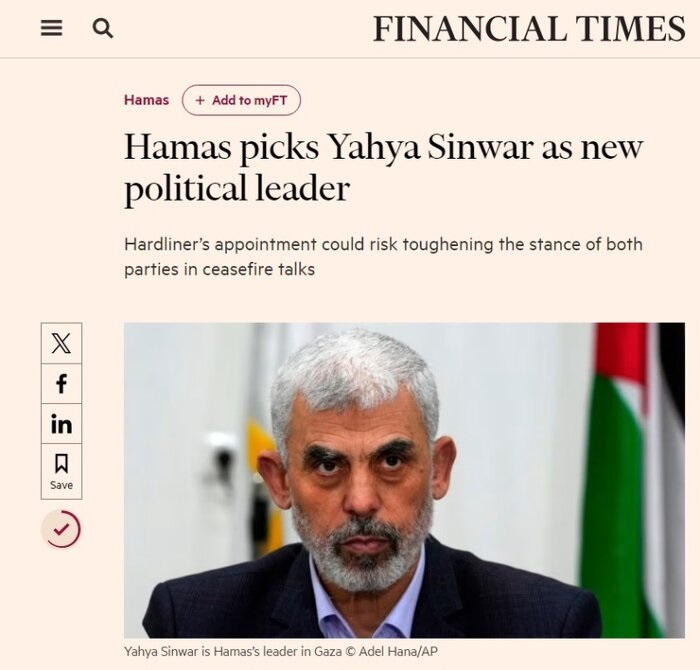700x670 pixels.
Task: Click the headline about Yahya Sinwar
Action: (x=383, y=167)
